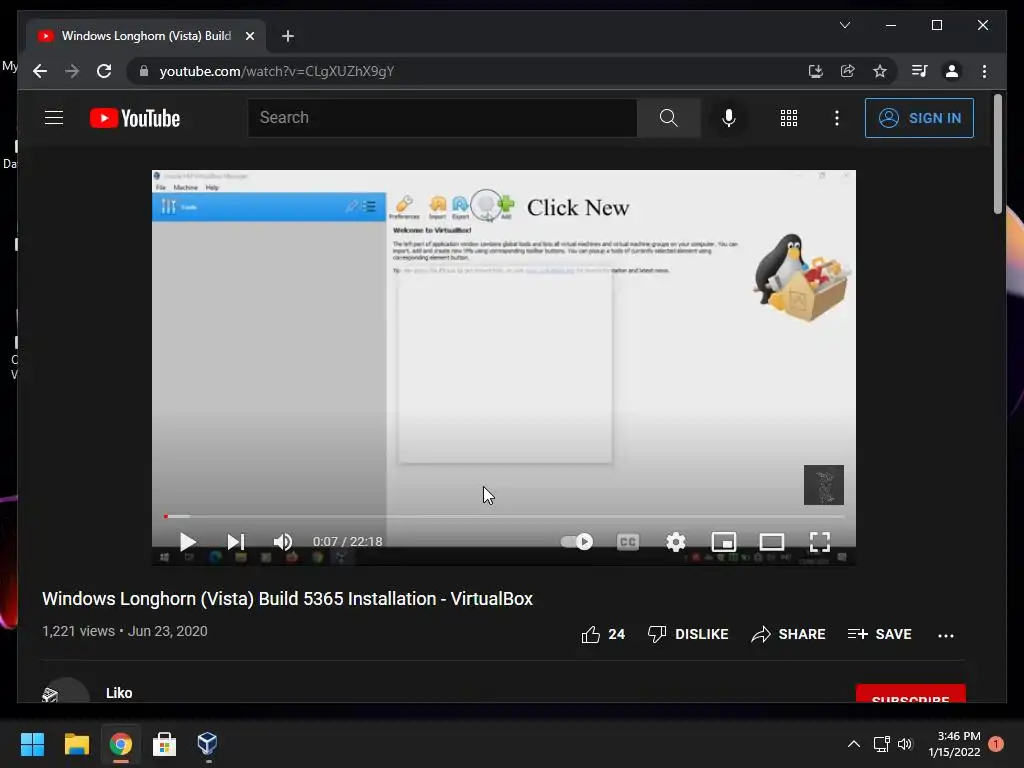Reload the current page
The image size is (1024, 768).
[x=104, y=71]
